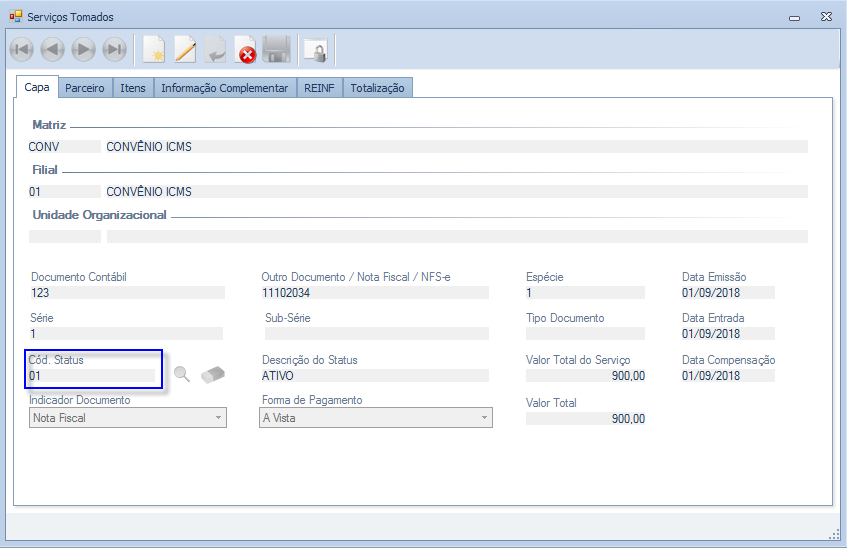This screenshot has width=847, height=549.
Task: Go to the next record
Action: point(83,49)
